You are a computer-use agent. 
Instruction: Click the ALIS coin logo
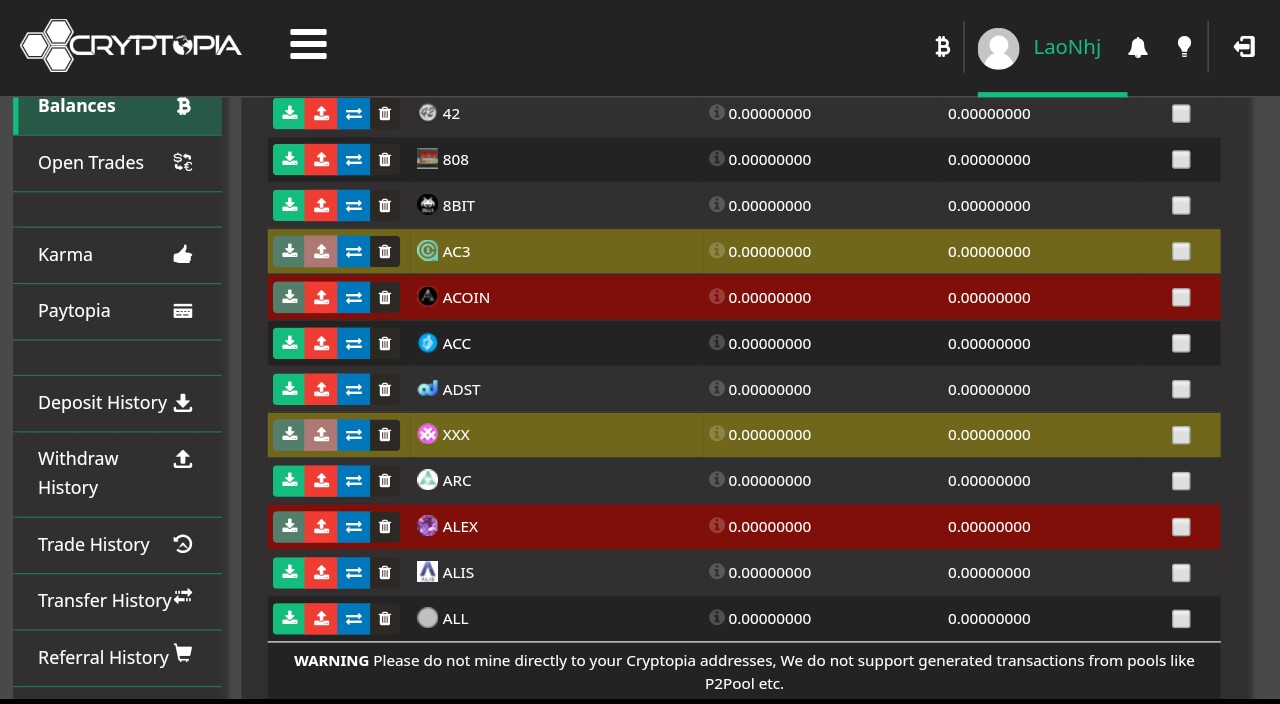(427, 572)
